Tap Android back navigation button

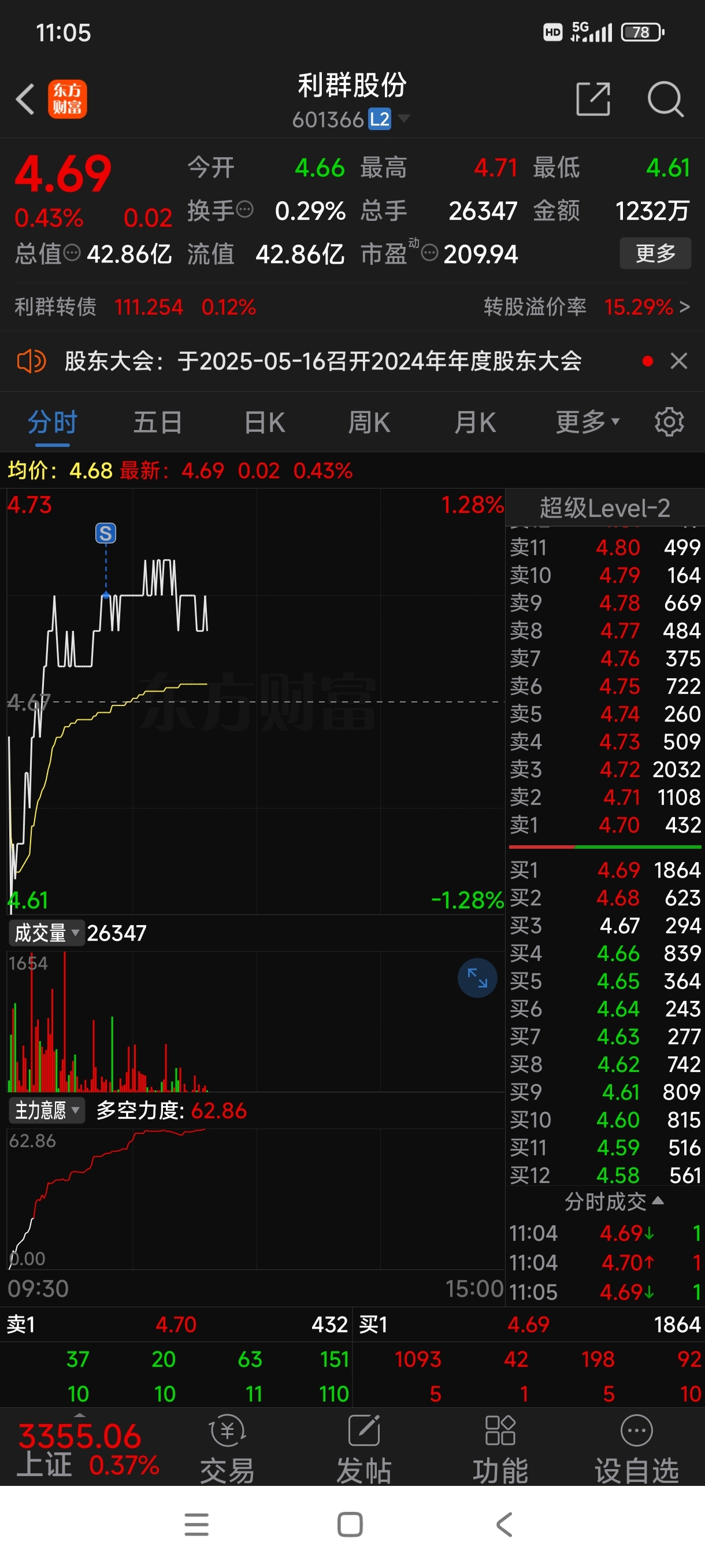point(504,1524)
